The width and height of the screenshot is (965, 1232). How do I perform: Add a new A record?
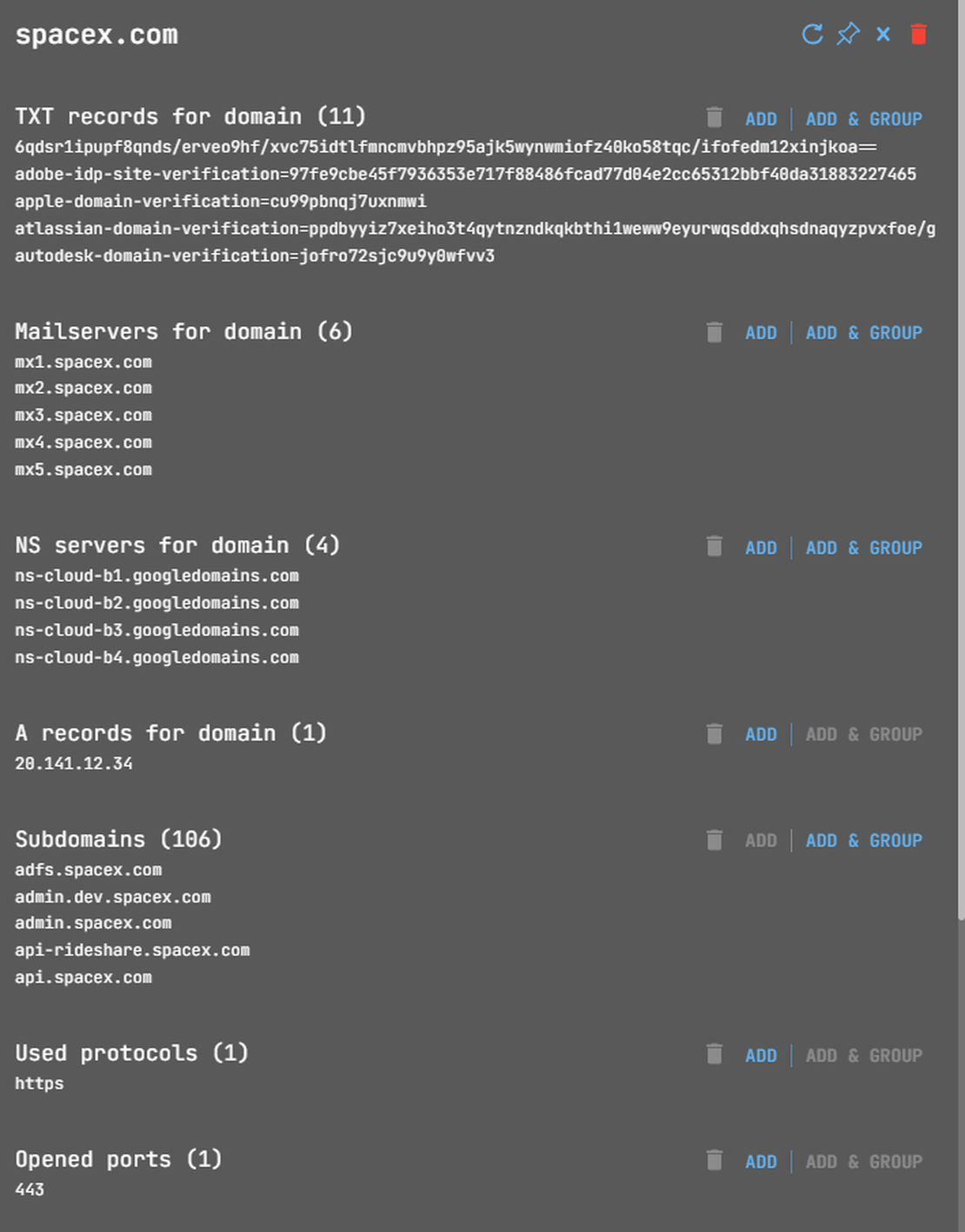761,734
